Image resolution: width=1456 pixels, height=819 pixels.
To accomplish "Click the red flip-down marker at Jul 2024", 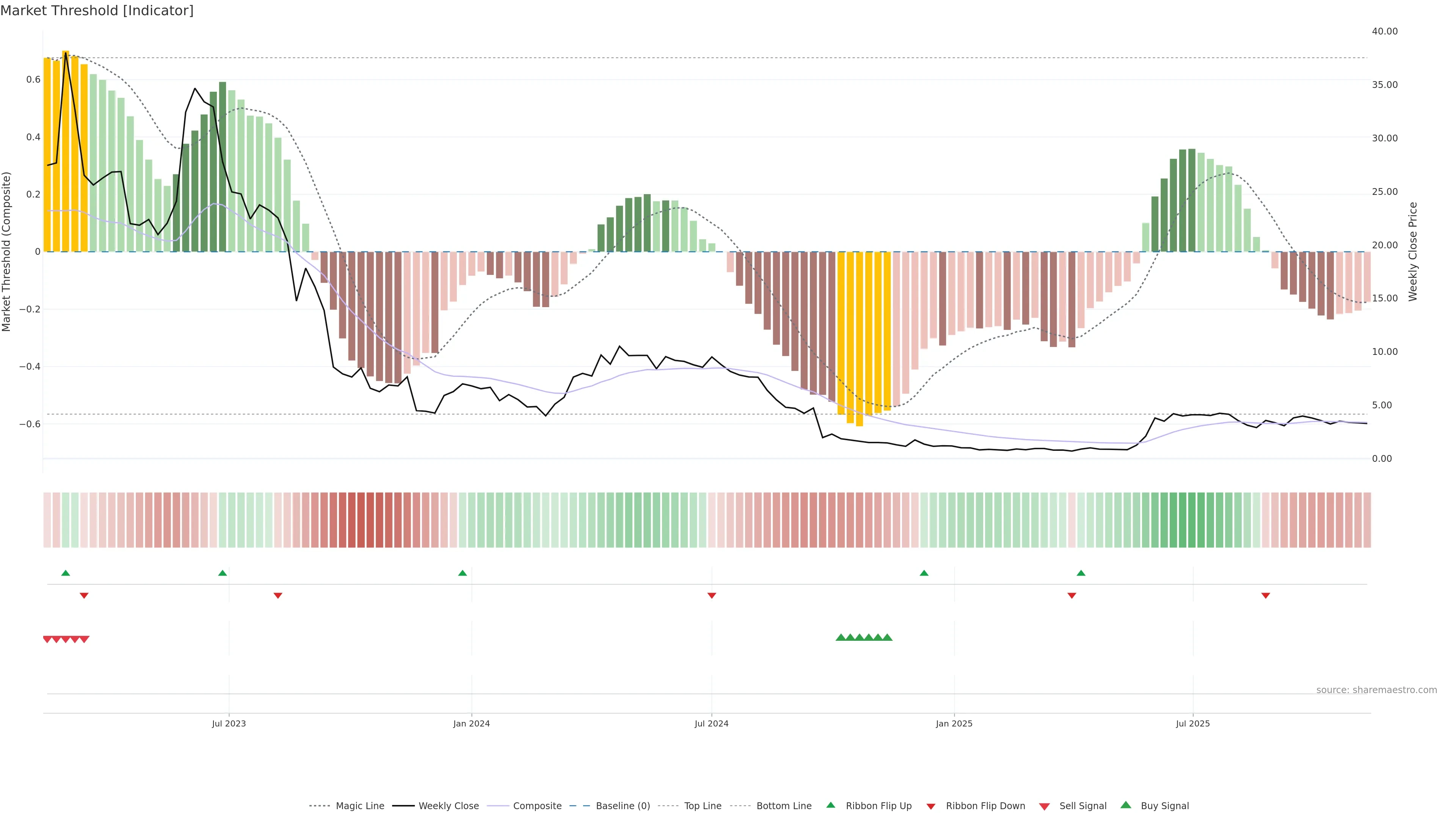I will [x=712, y=596].
